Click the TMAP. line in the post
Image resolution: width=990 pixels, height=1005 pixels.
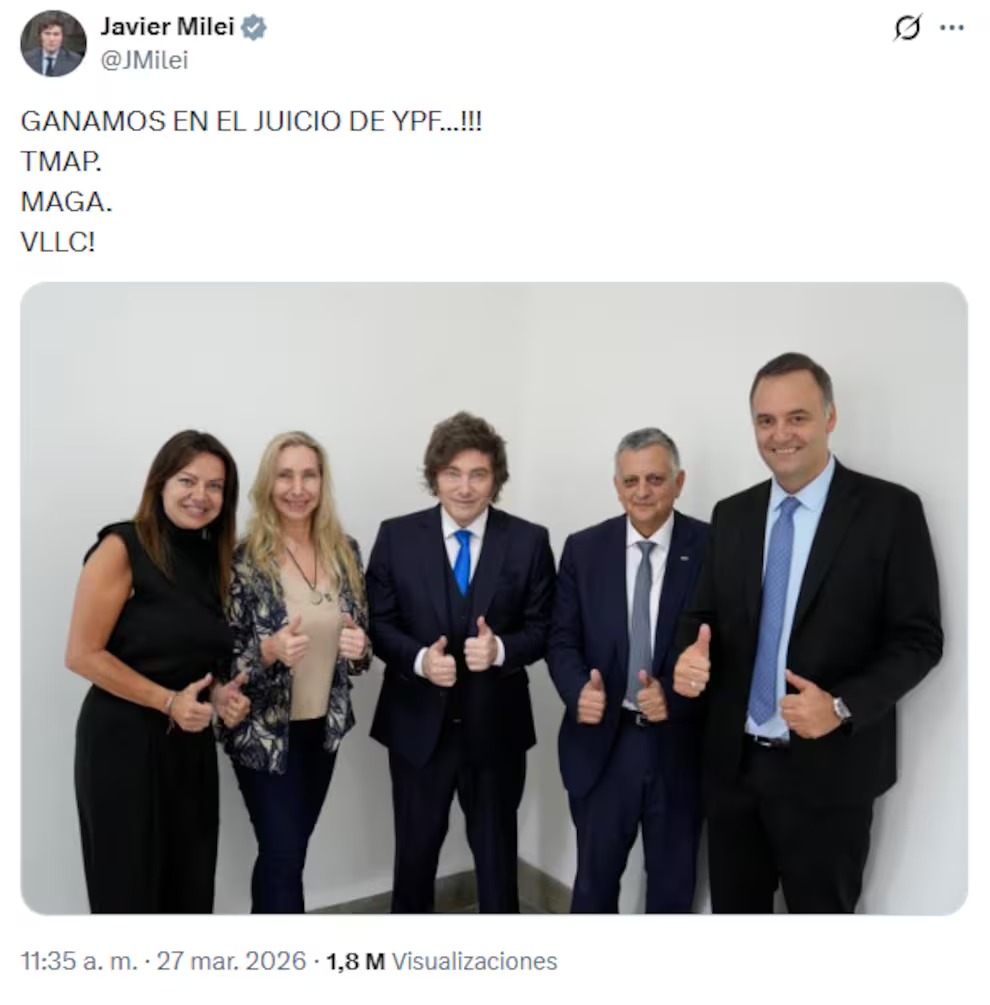click(x=61, y=161)
